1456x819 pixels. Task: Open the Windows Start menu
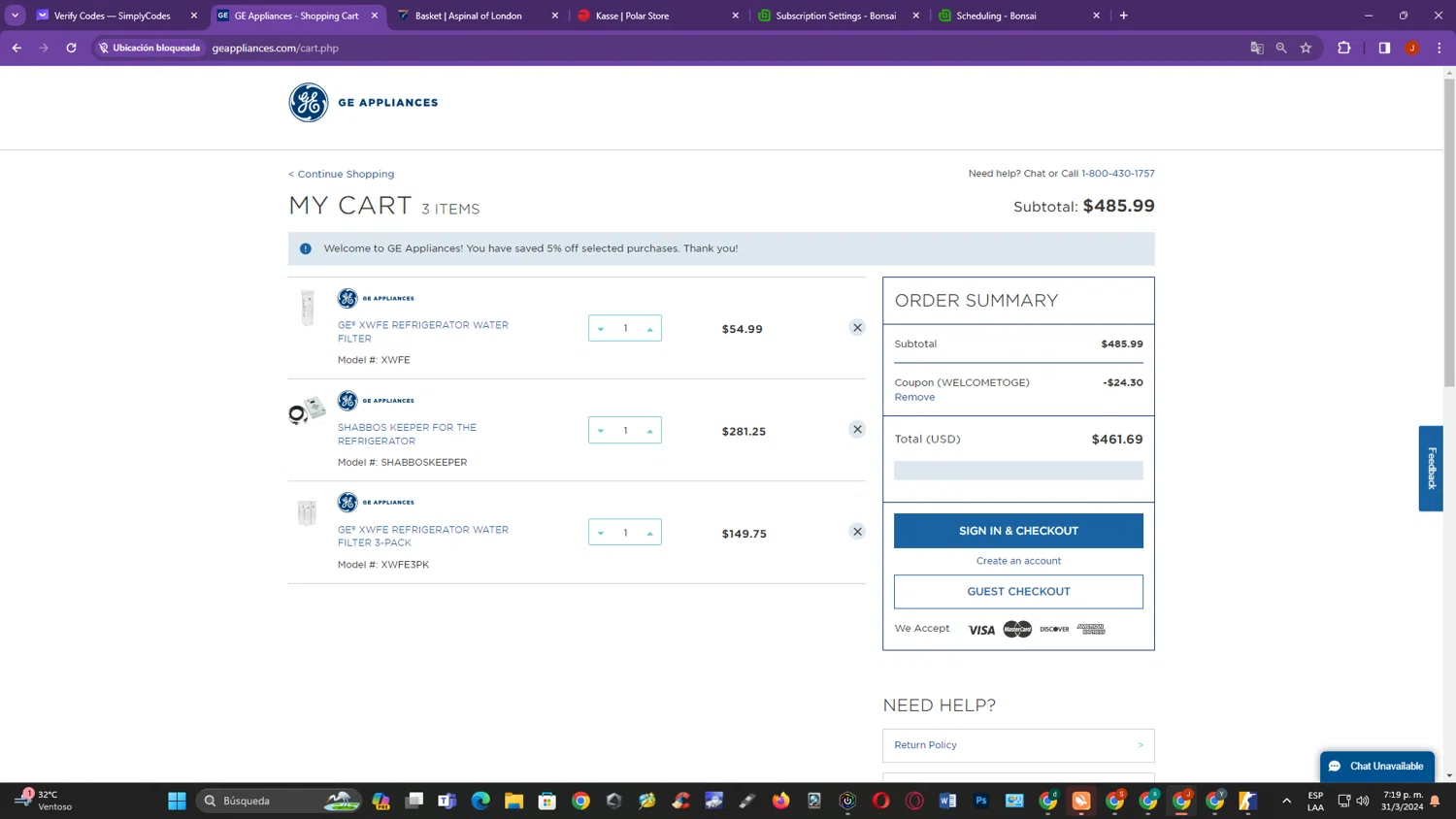(x=177, y=801)
